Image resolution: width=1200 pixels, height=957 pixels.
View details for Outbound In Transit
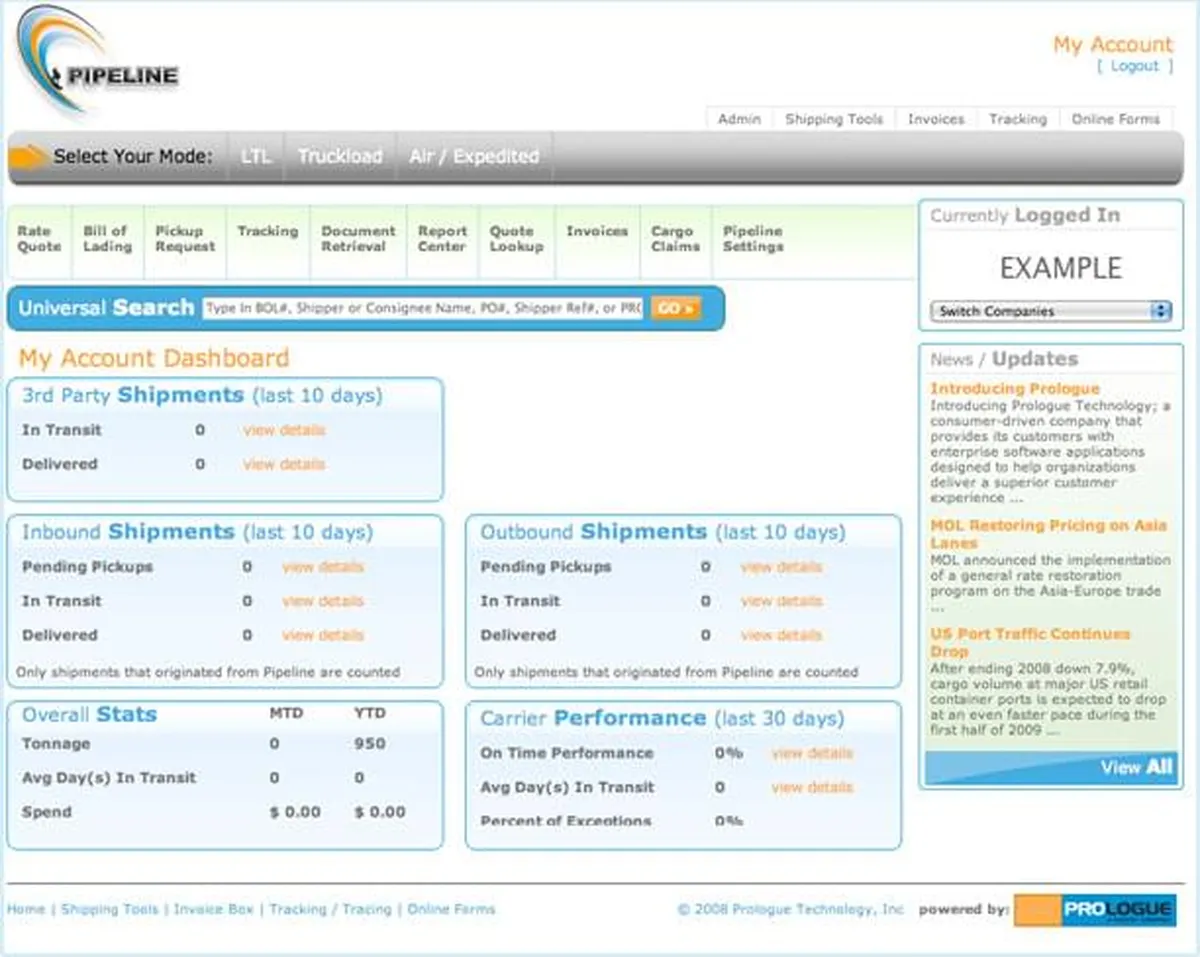point(781,601)
